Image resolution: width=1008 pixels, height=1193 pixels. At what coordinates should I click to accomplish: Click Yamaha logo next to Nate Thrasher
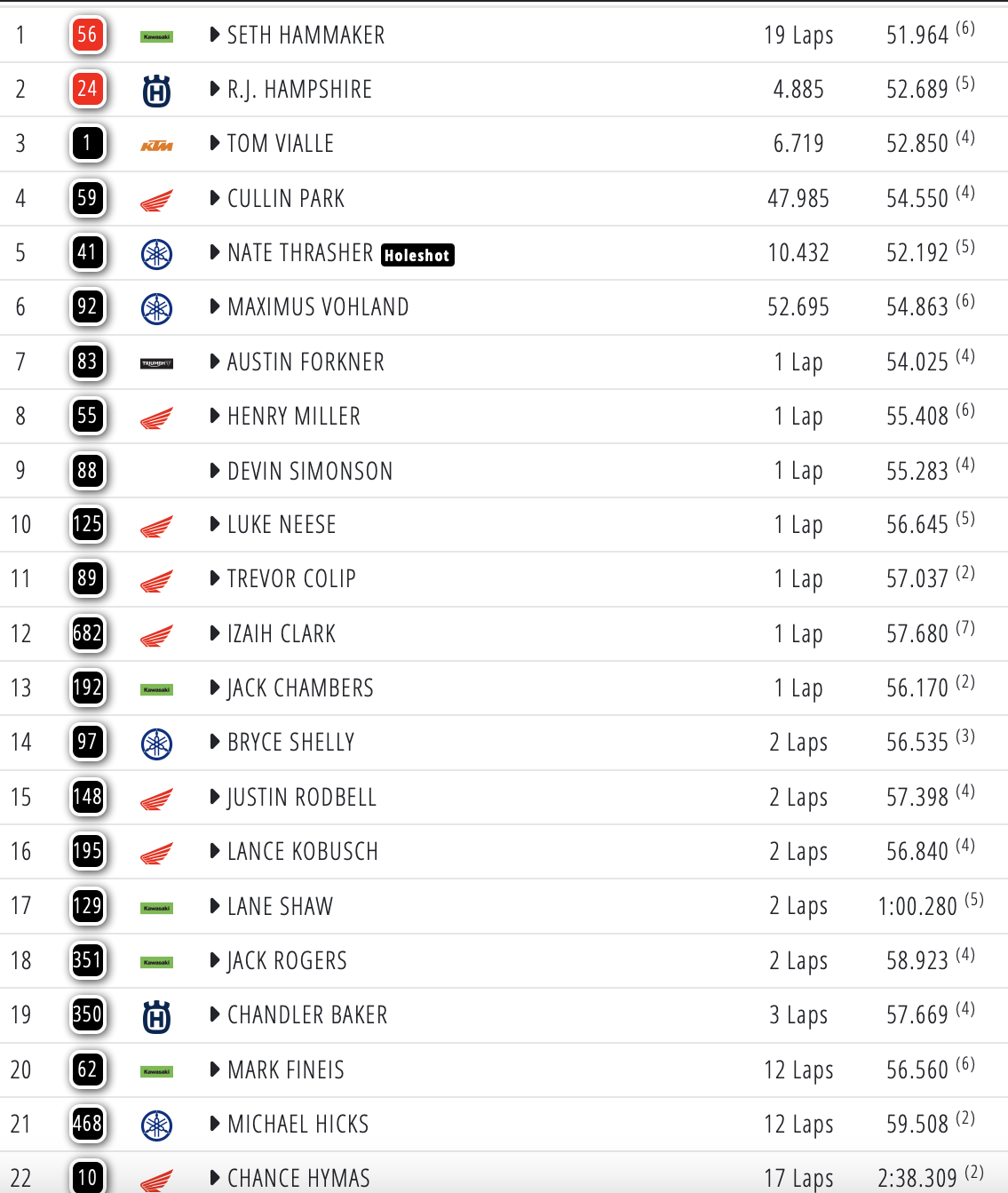(x=156, y=255)
